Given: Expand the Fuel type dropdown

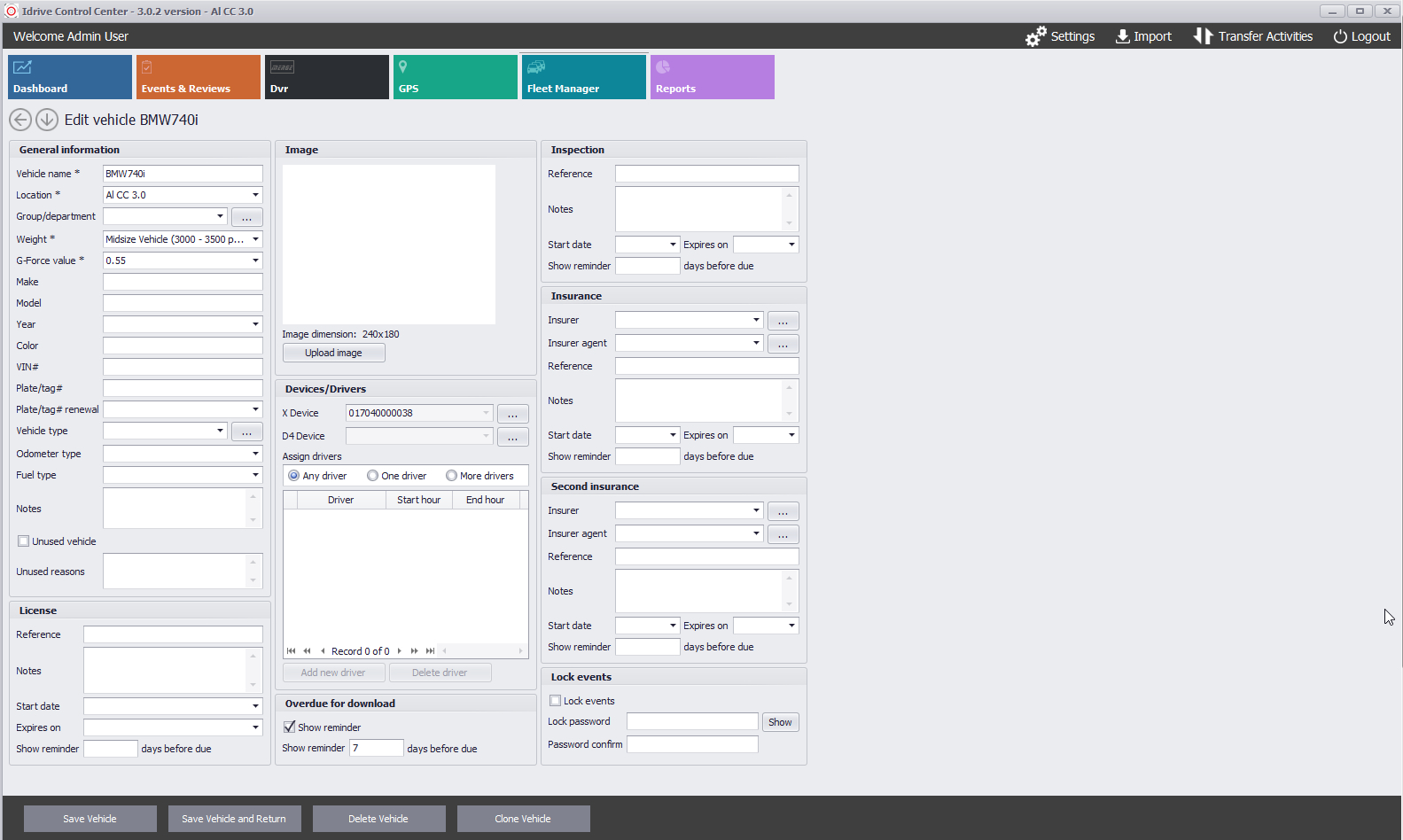Looking at the screenshot, I should (x=255, y=475).
